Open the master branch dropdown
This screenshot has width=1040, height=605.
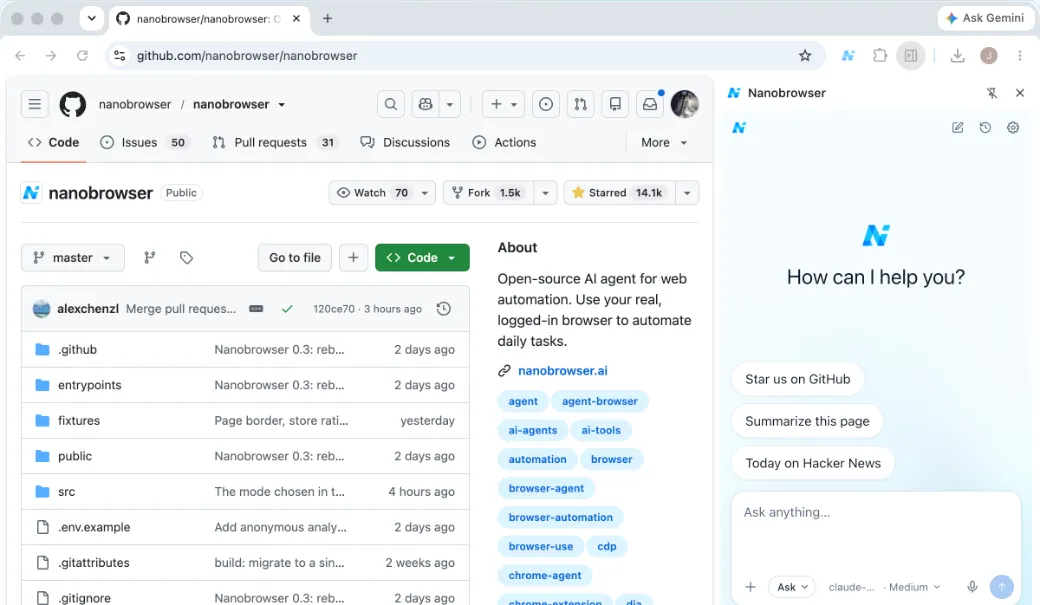coord(72,257)
